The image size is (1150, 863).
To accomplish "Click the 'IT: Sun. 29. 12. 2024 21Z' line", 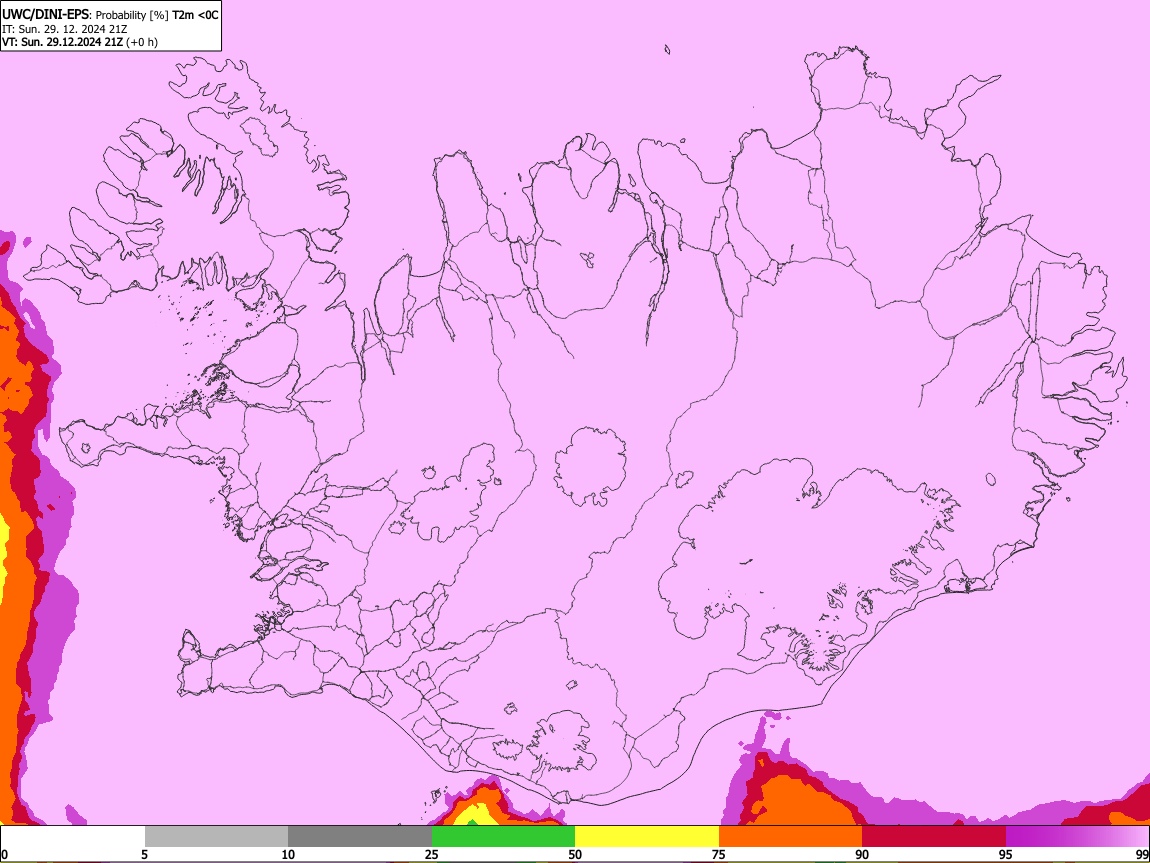I will tap(64, 29).
